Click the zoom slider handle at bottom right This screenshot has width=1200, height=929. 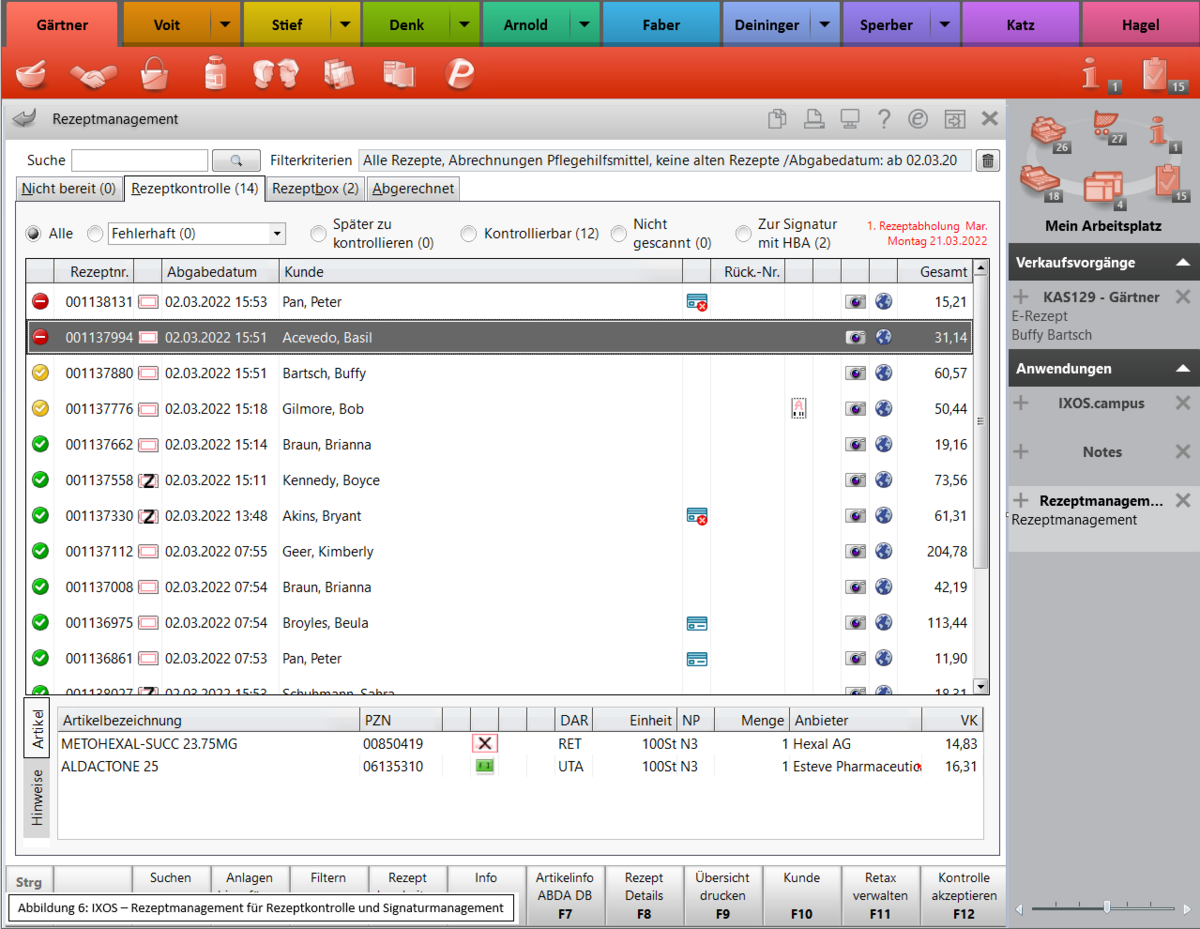(1107, 907)
